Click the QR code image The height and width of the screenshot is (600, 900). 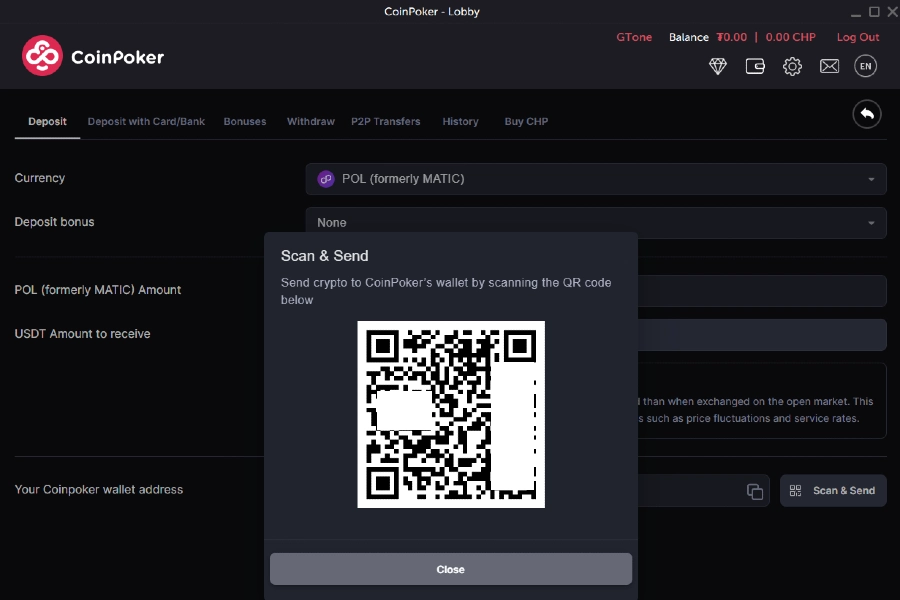pyautogui.click(x=451, y=414)
